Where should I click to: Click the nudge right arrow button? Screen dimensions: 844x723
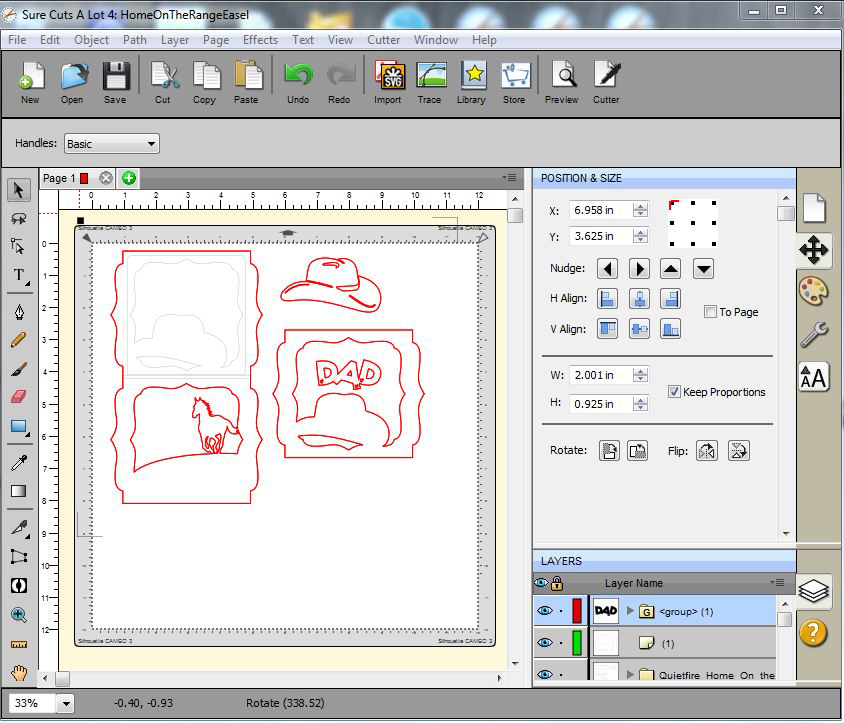click(639, 268)
